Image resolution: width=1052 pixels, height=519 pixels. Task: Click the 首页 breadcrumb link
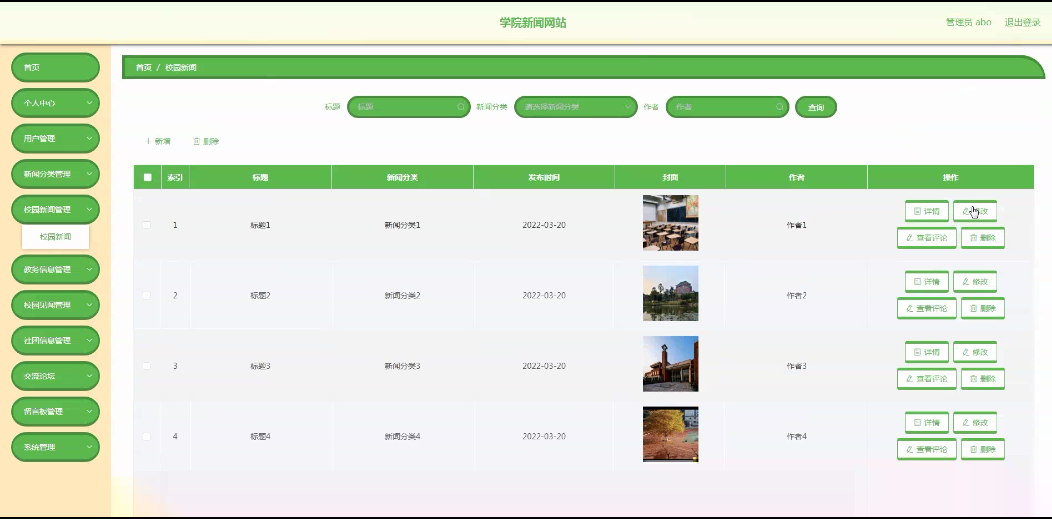pyautogui.click(x=144, y=68)
